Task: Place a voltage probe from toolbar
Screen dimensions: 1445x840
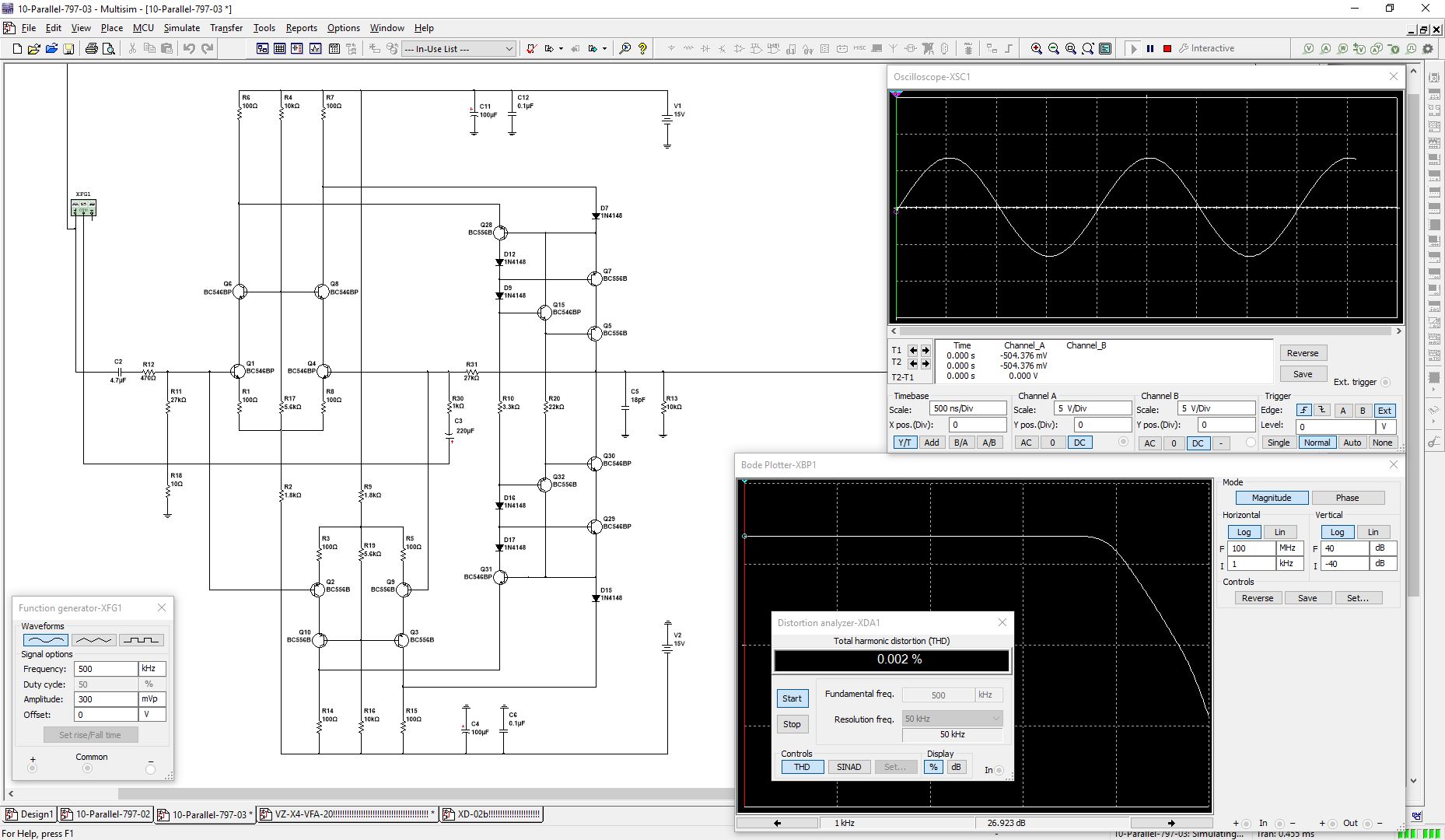Action: 1309,48
